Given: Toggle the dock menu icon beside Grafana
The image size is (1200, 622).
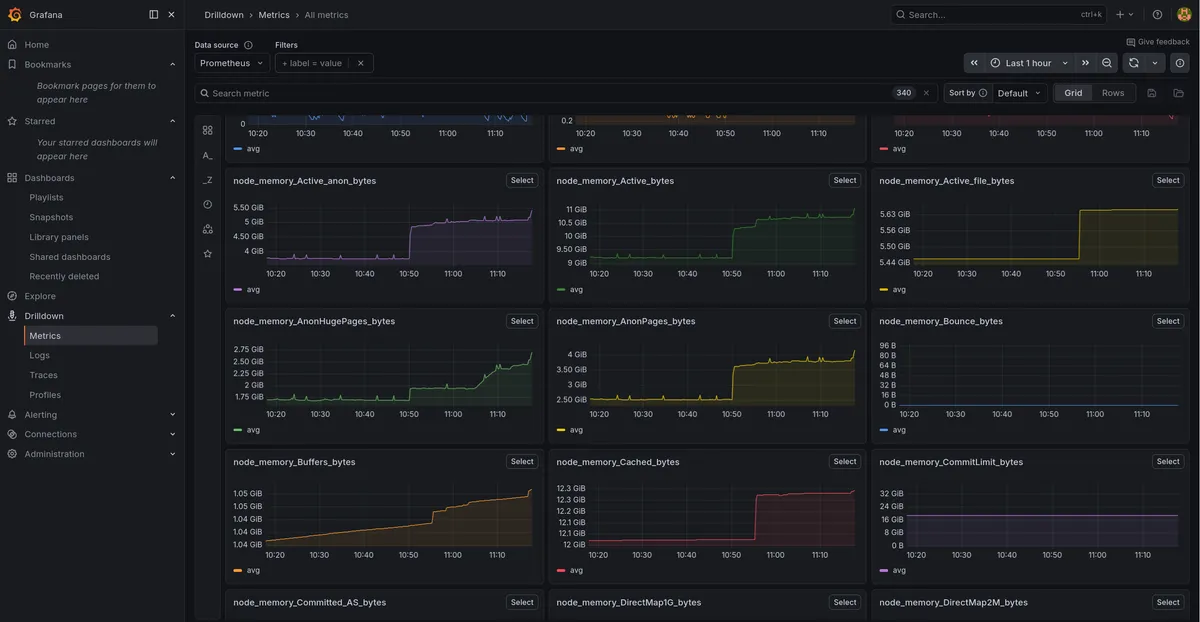Looking at the screenshot, I should click(x=153, y=14).
